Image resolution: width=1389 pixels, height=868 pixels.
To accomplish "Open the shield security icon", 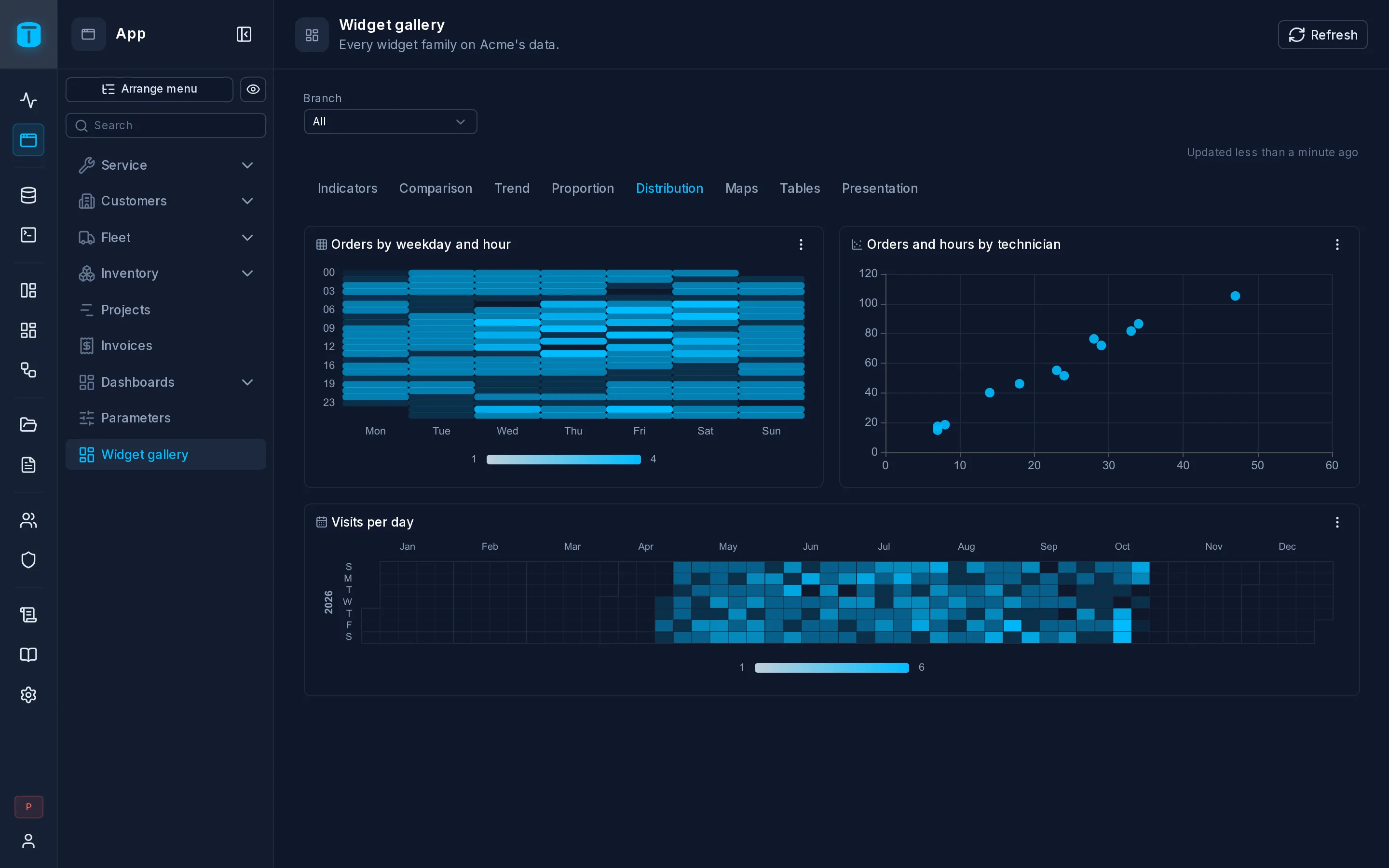I will (28, 560).
